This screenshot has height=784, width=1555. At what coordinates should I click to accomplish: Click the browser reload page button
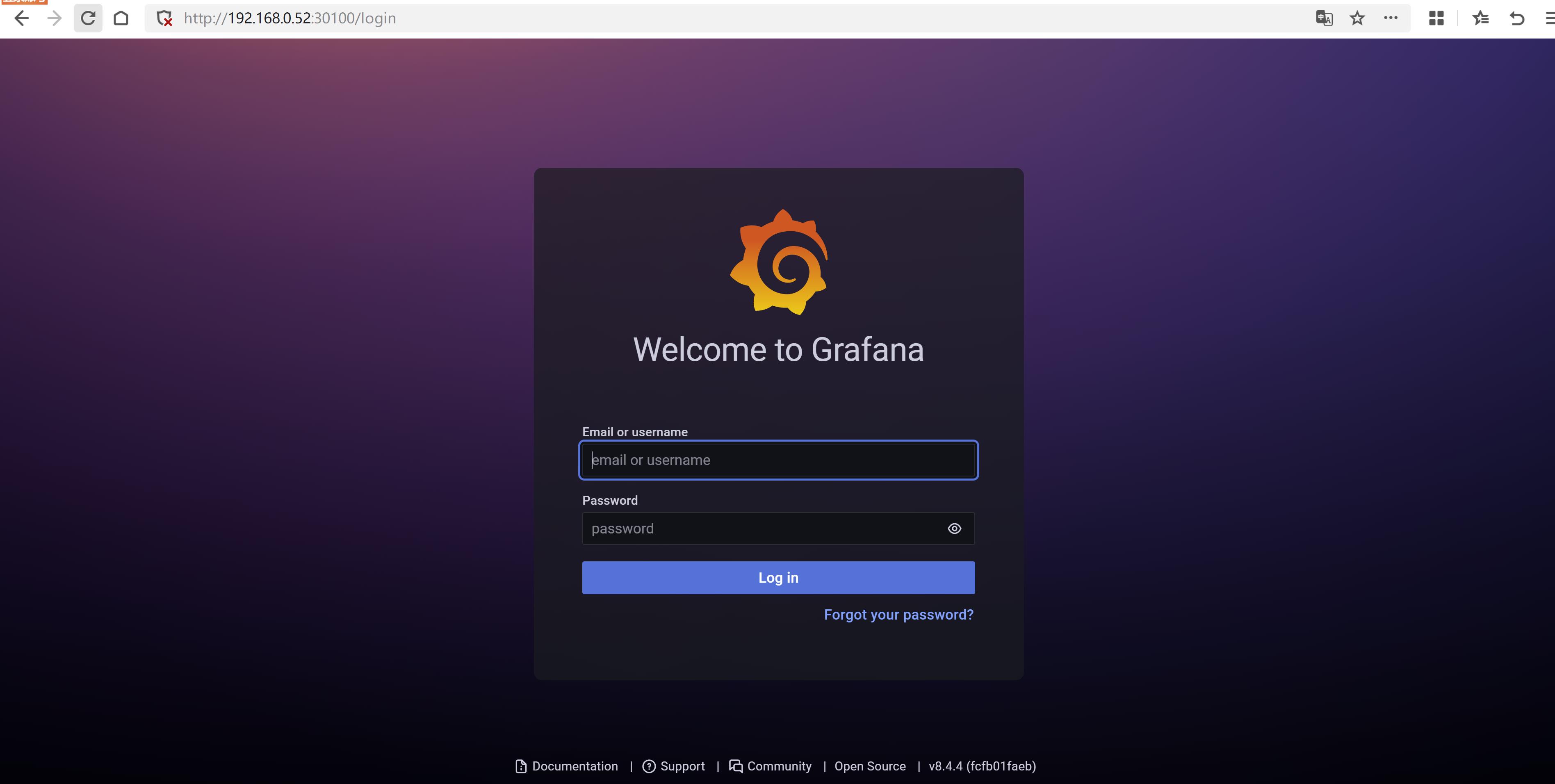[x=88, y=18]
